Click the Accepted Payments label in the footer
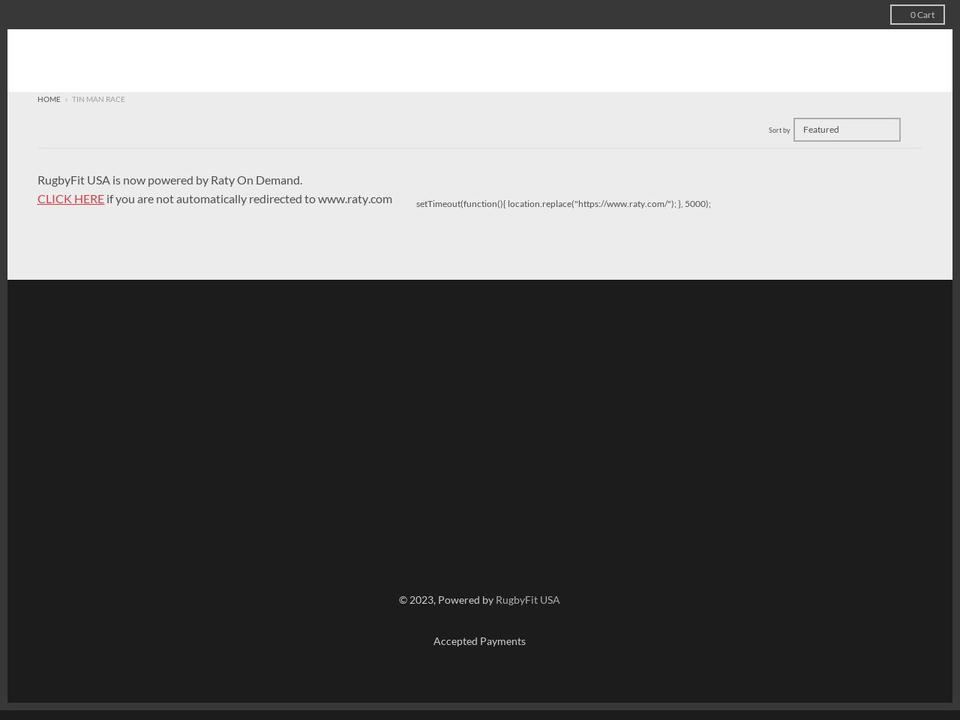The image size is (960, 720). click(x=479, y=640)
